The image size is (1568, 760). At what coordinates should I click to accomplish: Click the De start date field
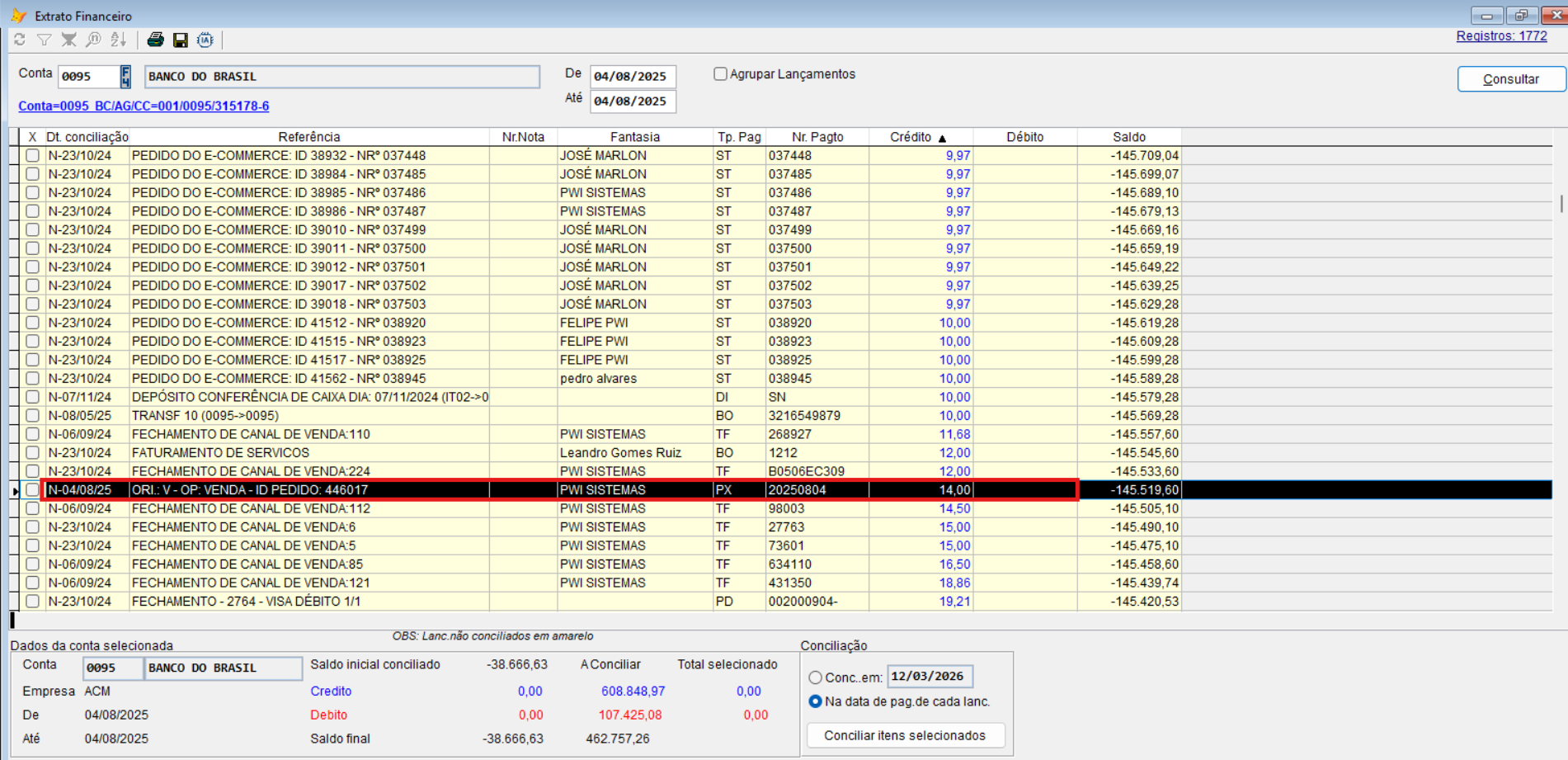point(632,77)
